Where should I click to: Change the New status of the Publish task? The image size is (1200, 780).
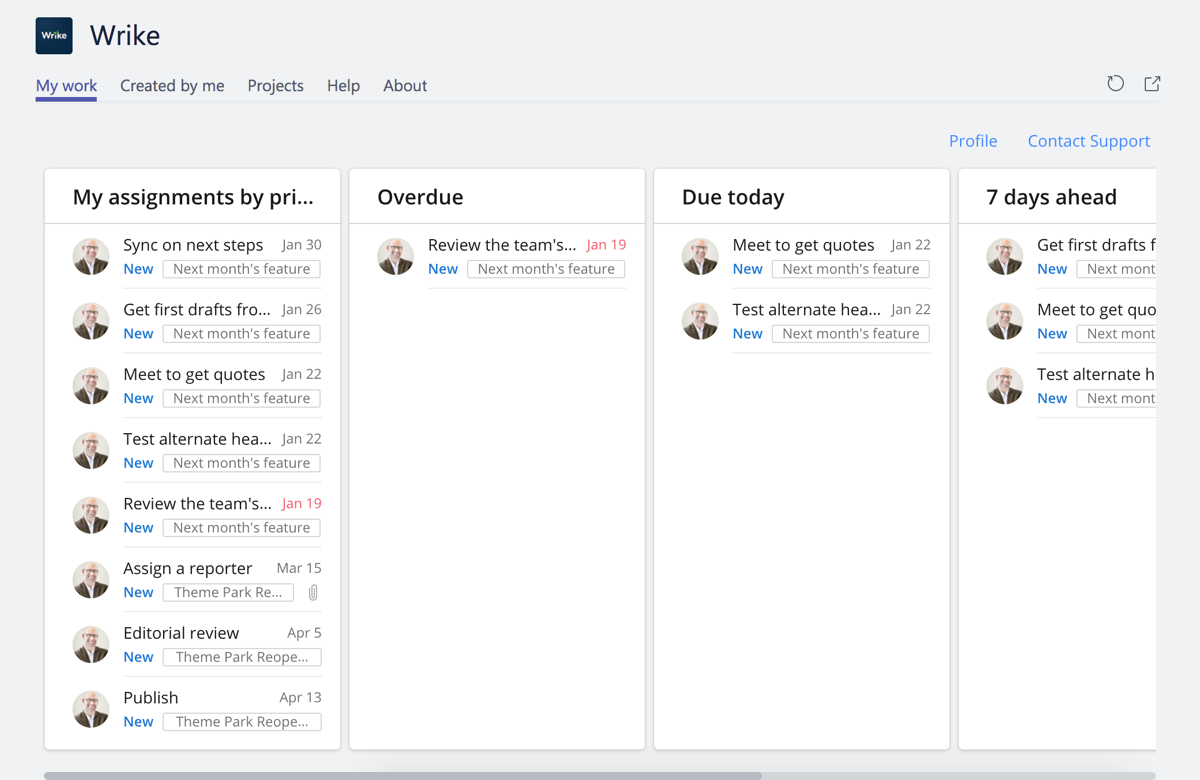click(x=138, y=722)
